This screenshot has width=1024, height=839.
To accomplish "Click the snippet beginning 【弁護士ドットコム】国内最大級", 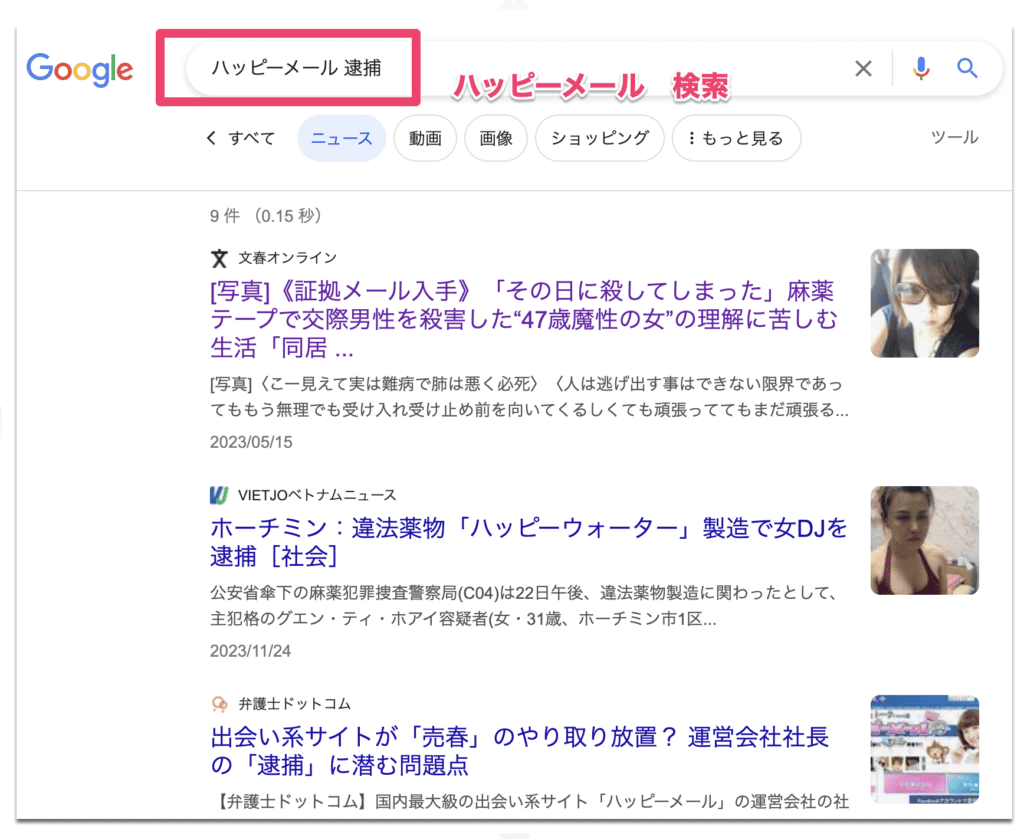I will click(x=530, y=801).
